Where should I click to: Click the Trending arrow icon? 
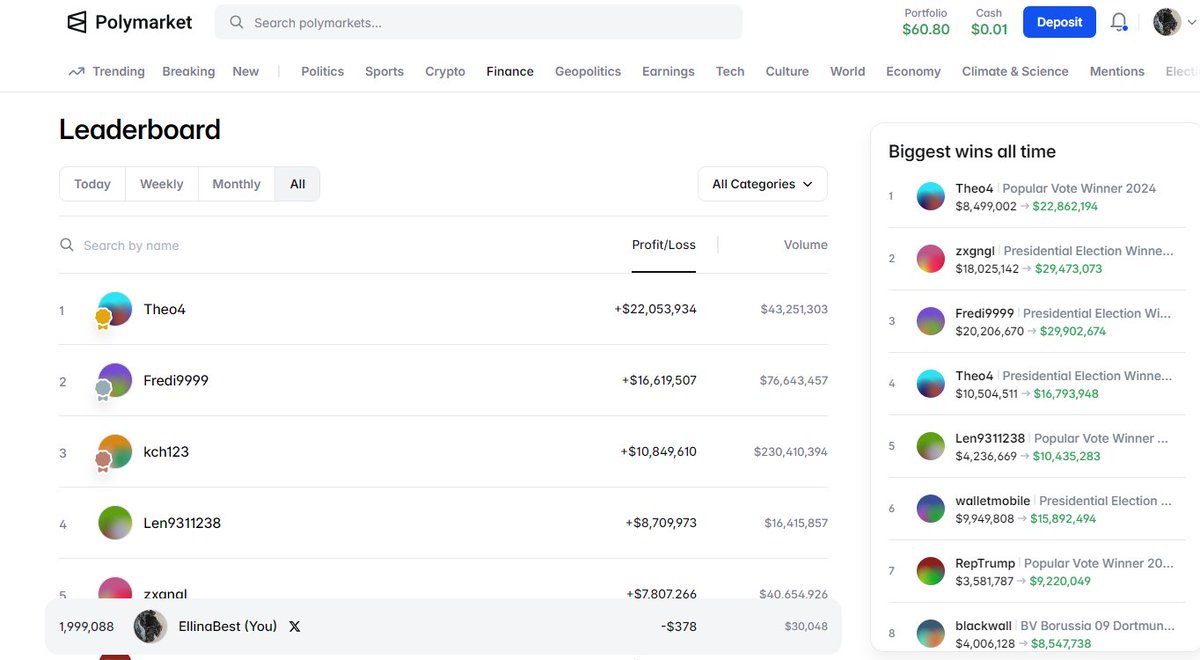tap(76, 71)
